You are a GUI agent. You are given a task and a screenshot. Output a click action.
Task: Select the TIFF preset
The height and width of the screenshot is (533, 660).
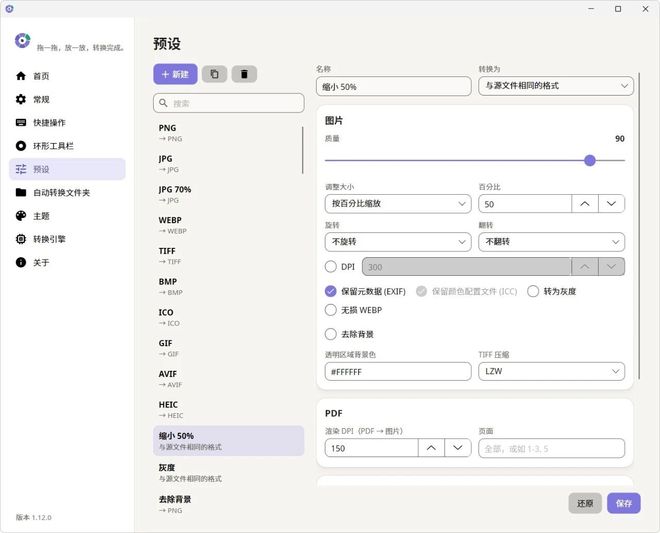tap(227, 256)
